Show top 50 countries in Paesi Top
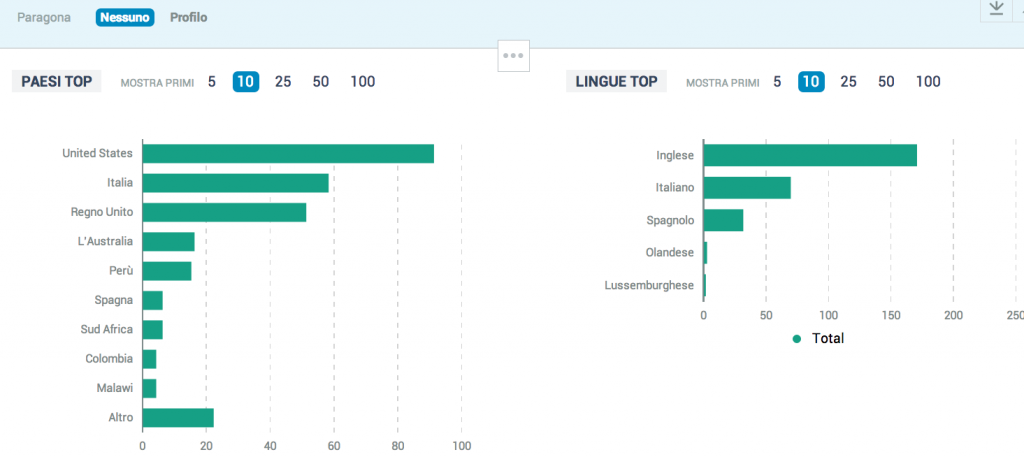Image resolution: width=1024 pixels, height=457 pixels. click(321, 82)
